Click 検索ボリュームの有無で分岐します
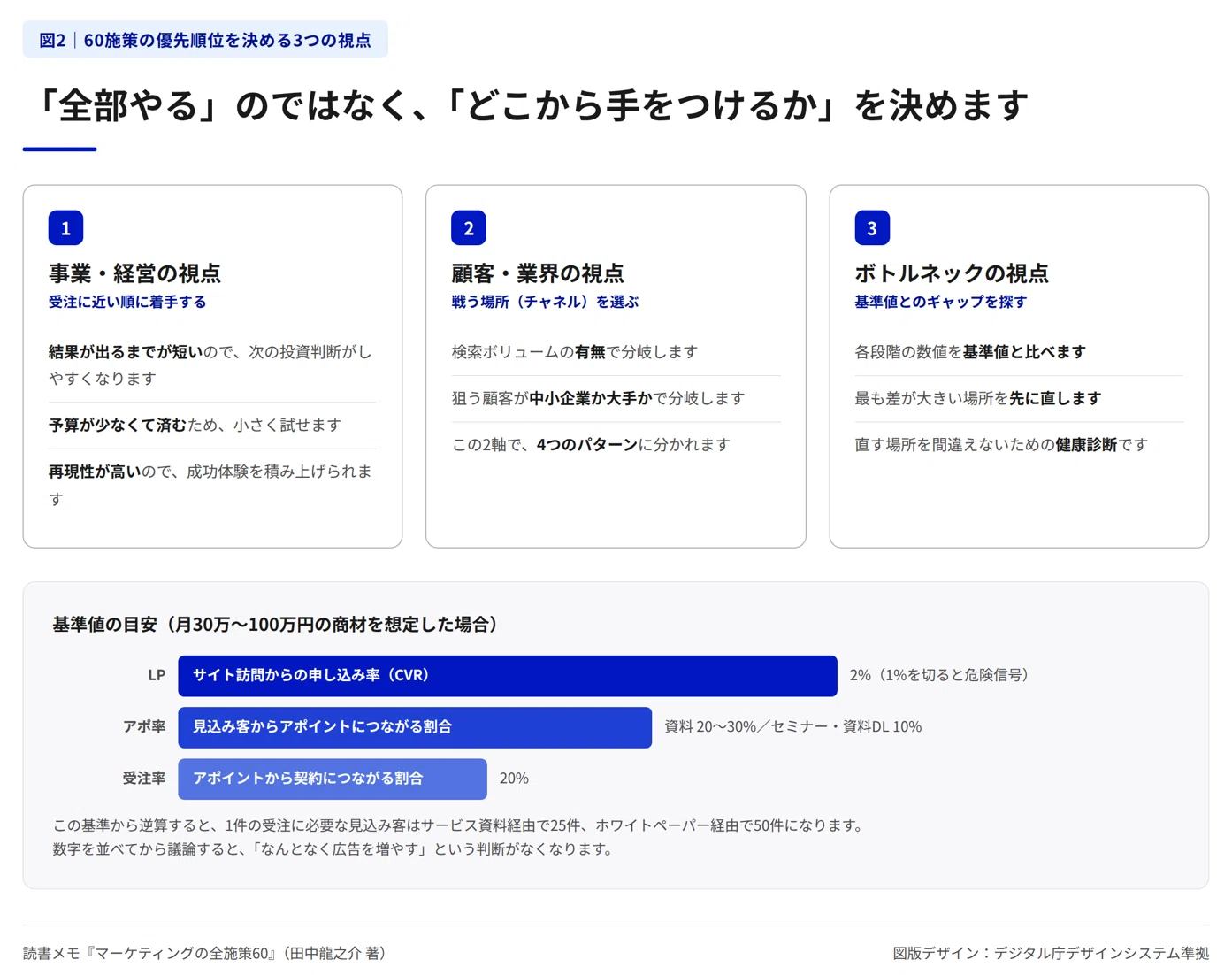The image size is (1232, 975). point(575,351)
